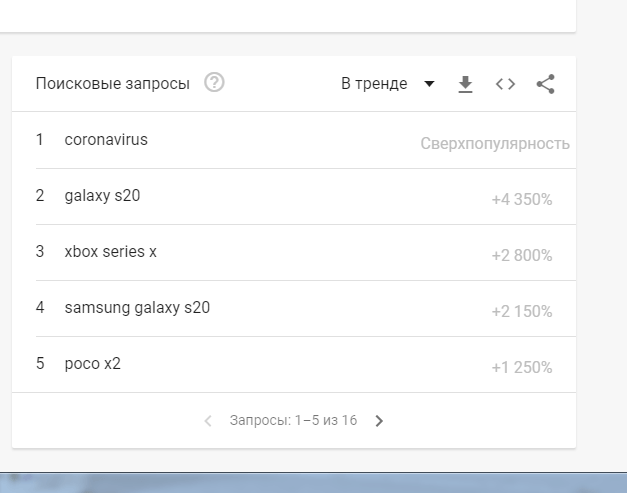
Task: Download the search queries data as CSV
Action: pos(465,84)
